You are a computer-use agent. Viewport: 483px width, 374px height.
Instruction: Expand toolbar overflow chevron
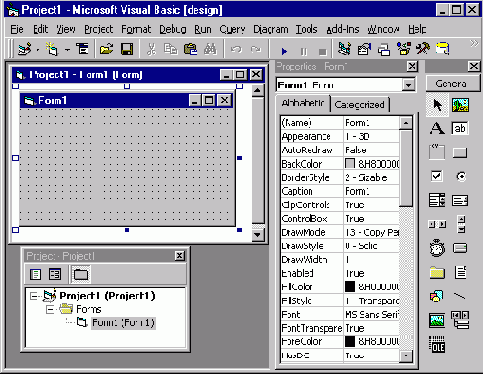(x=474, y=44)
